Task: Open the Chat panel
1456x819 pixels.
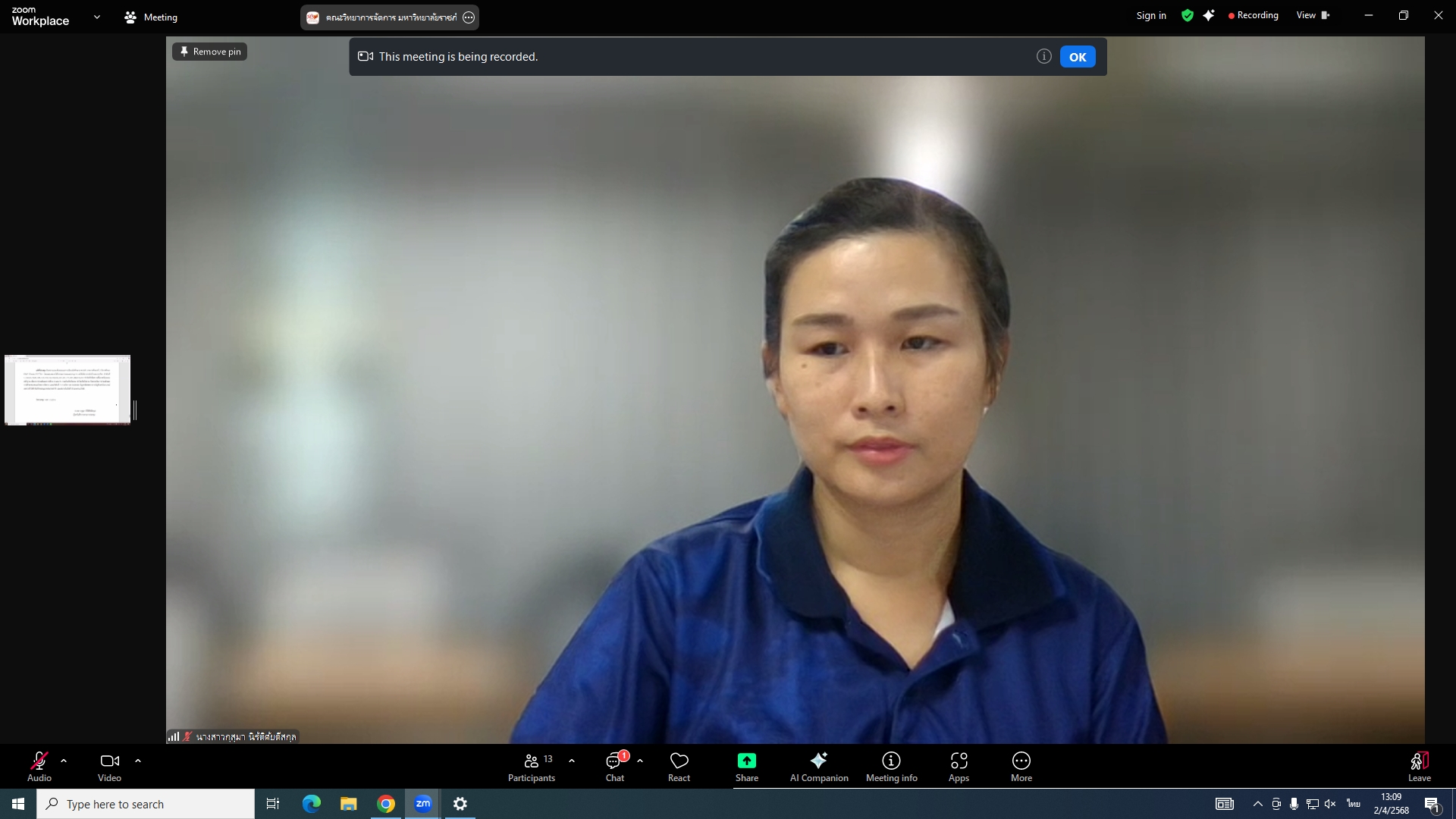Action: click(x=614, y=766)
